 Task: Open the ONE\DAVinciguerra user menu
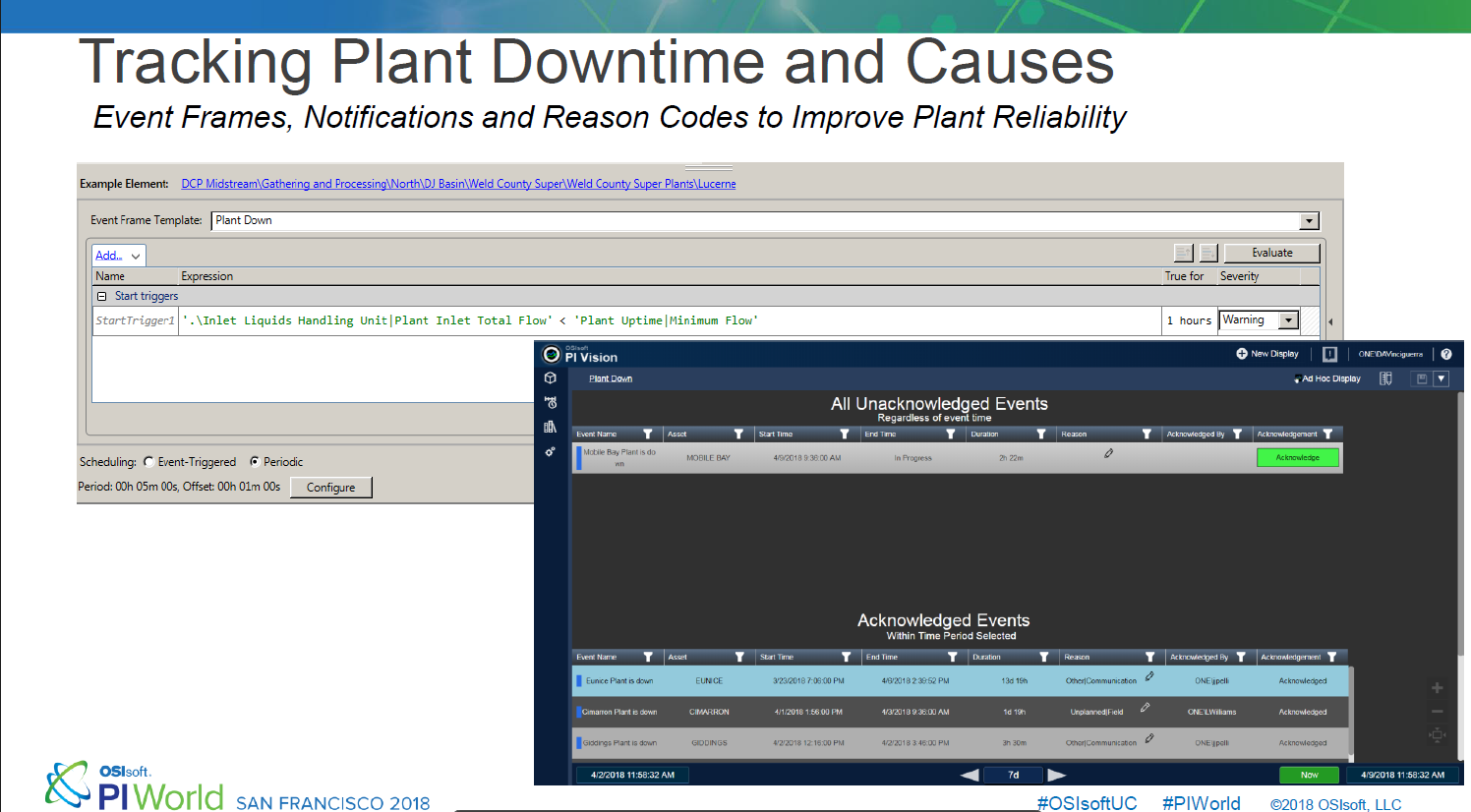pyautogui.click(x=1390, y=354)
